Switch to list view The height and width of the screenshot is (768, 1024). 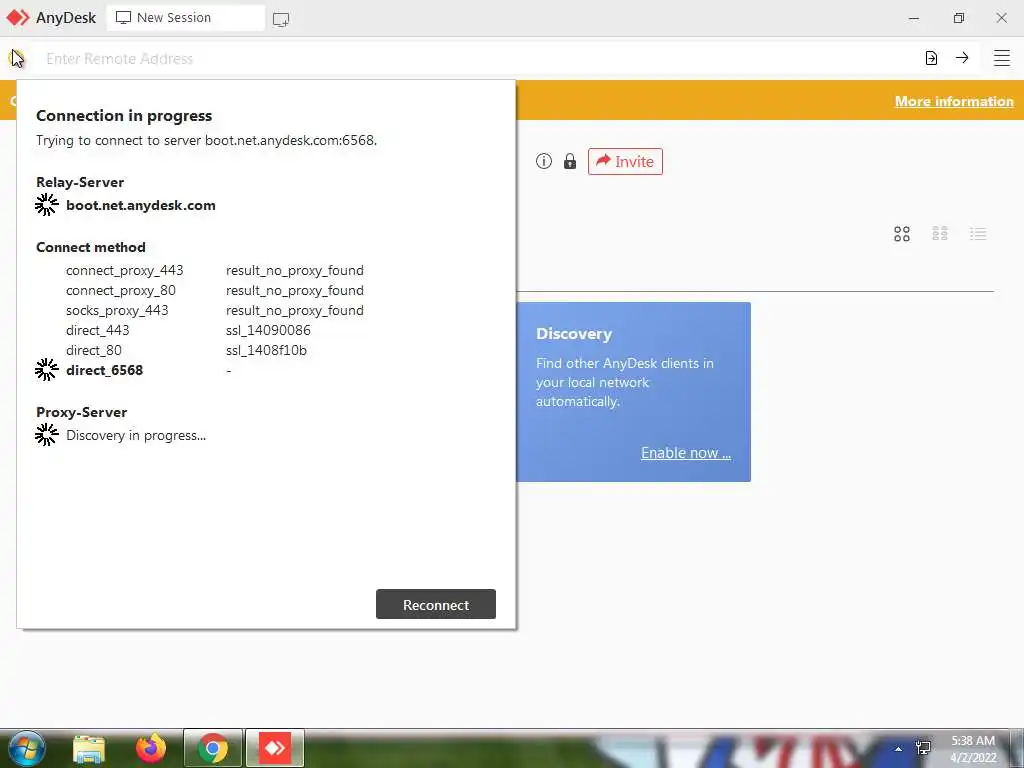978,234
